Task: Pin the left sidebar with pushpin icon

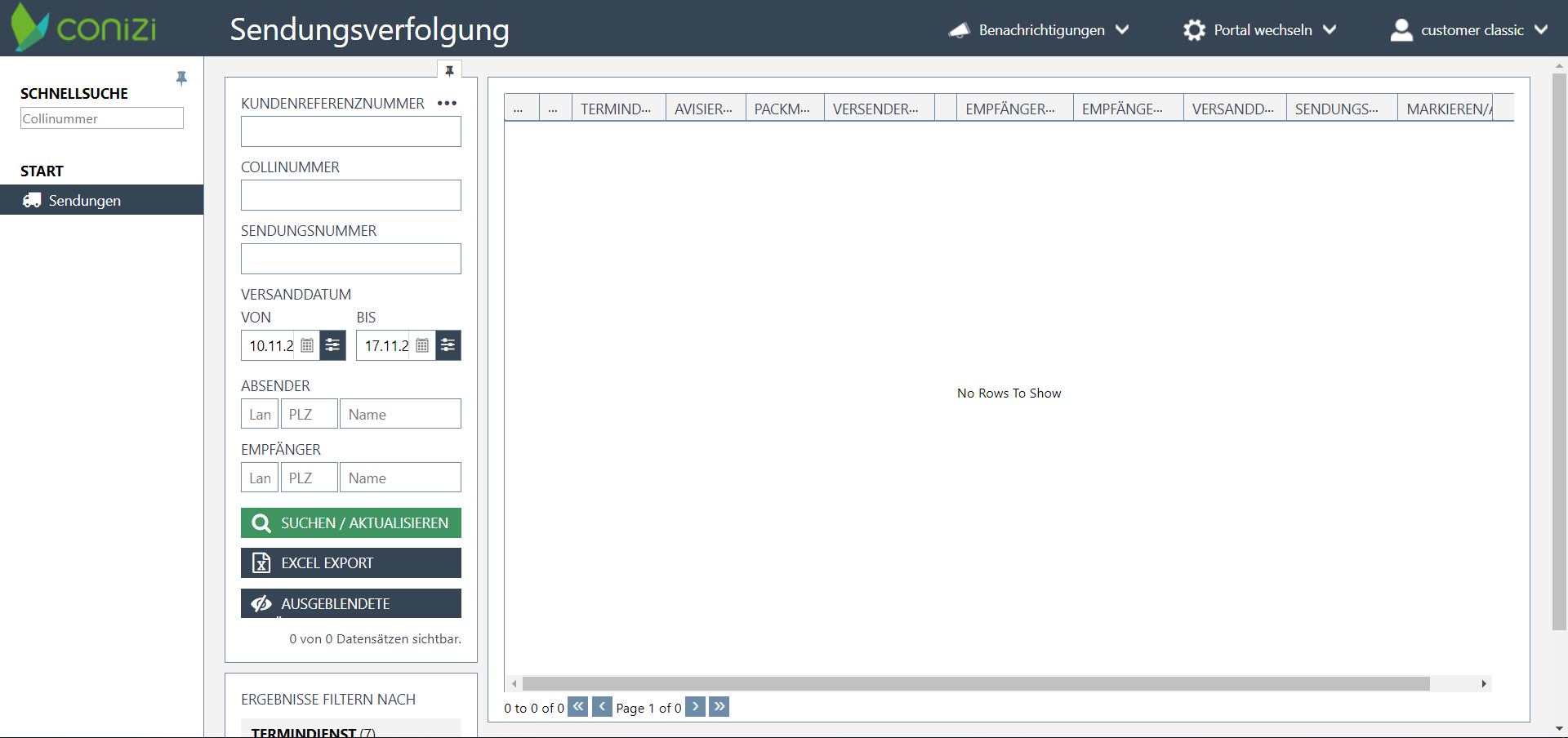Action: coord(181,78)
